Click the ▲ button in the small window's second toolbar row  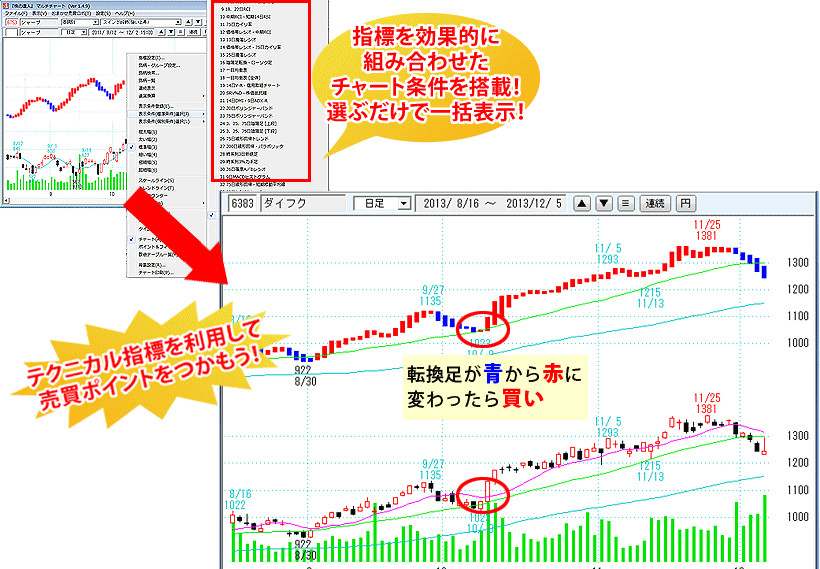point(162,32)
